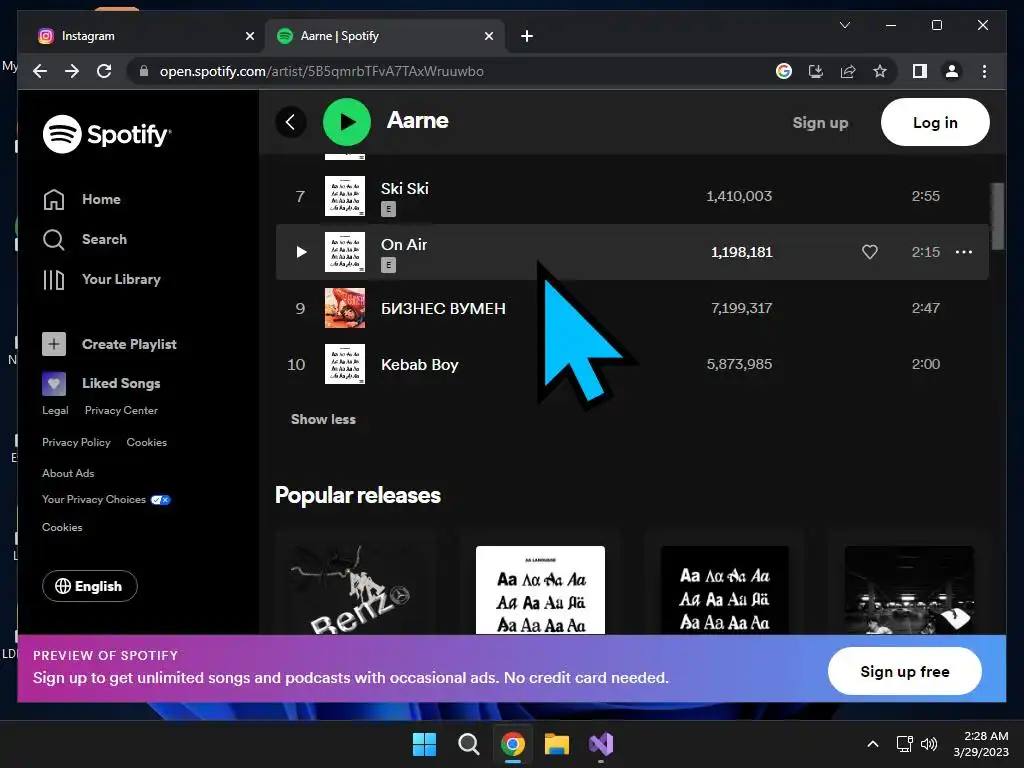Screen dimensions: 1024x768
Task: Click the network tray icon
Action: point(904,744)
